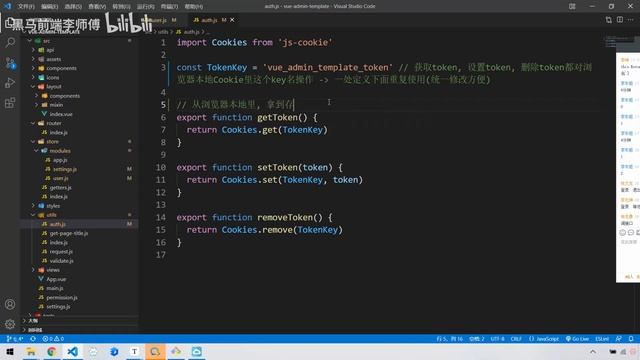Expand the mixin folder
This screenshot has height=360, width=640.
coord(36,105)
